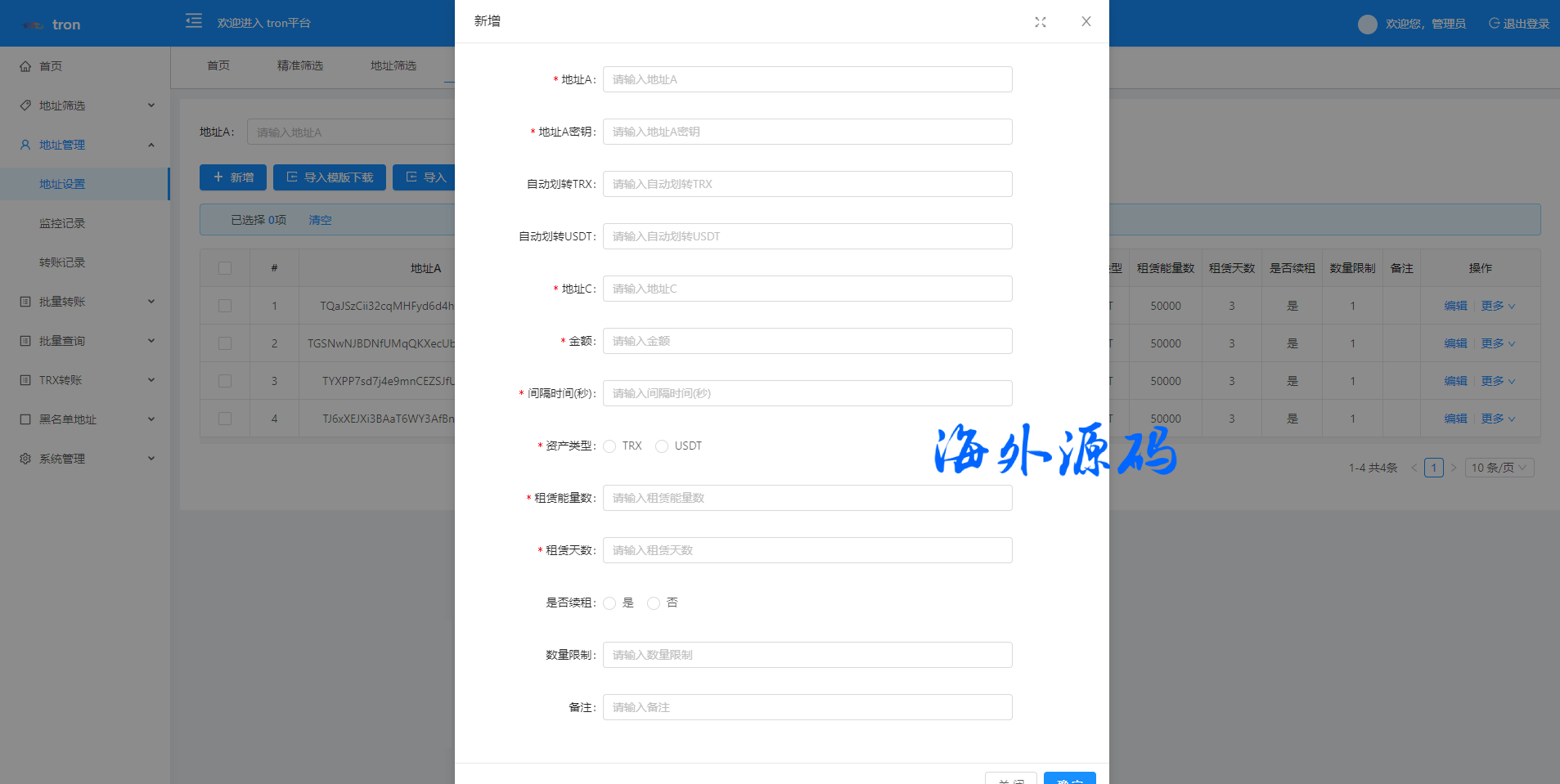The width and height of the screenshot is (1560, 784).
Task: Click the 导入模版下载 button
Action: [330, 177]
